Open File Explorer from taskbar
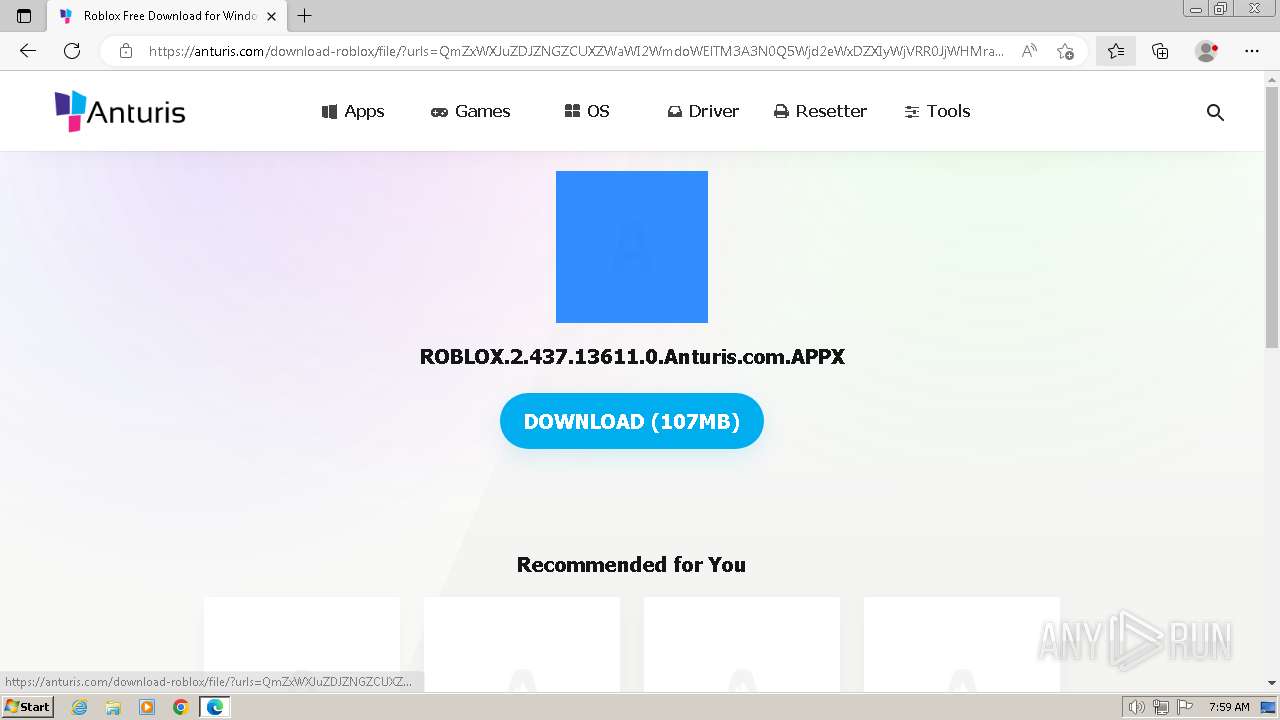 point(113,707)
